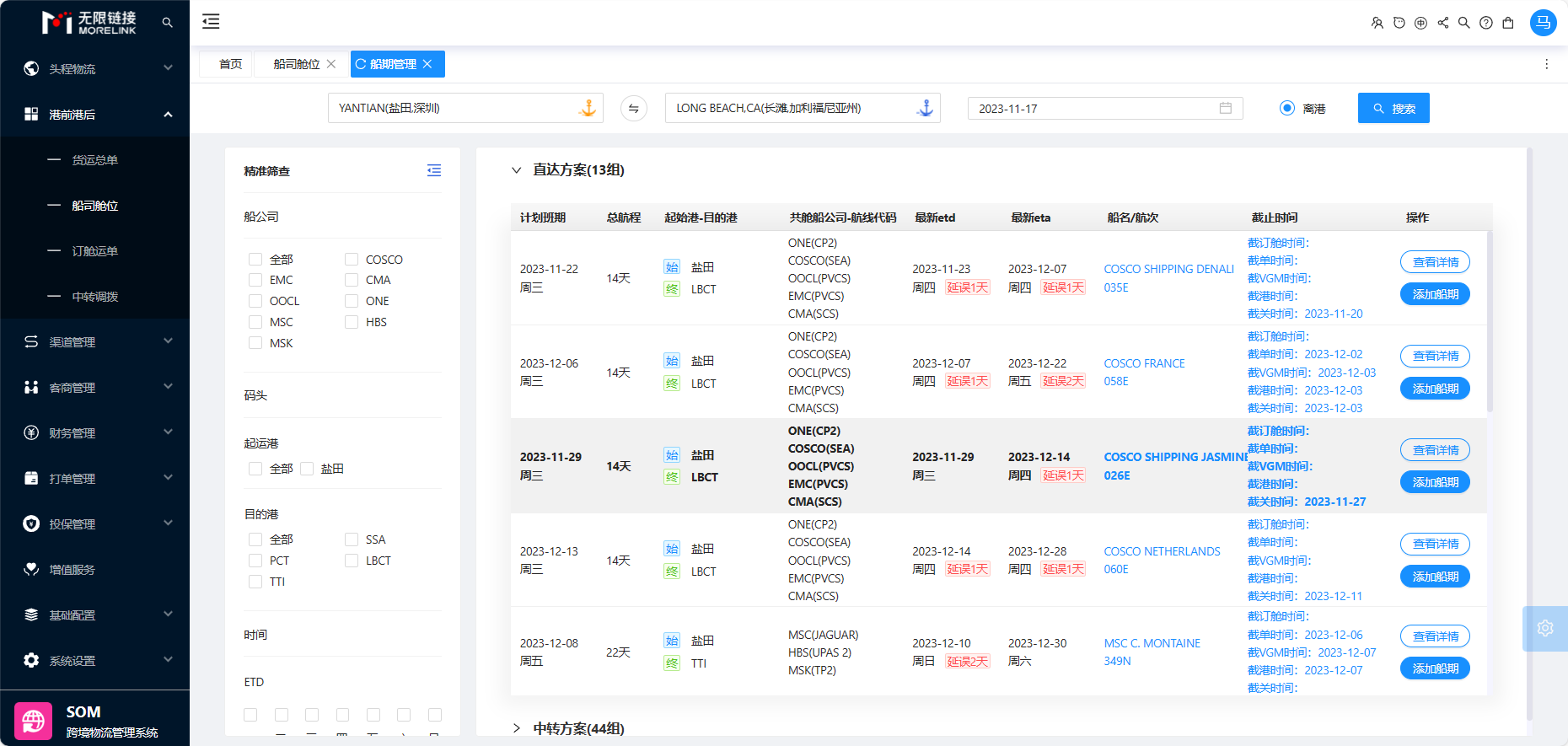Open 中转调拨 in the sidebar submenu
Image resolution: width=1568 pixels, height=746 pixels.
pyautogui.click(x=94, y=296)
